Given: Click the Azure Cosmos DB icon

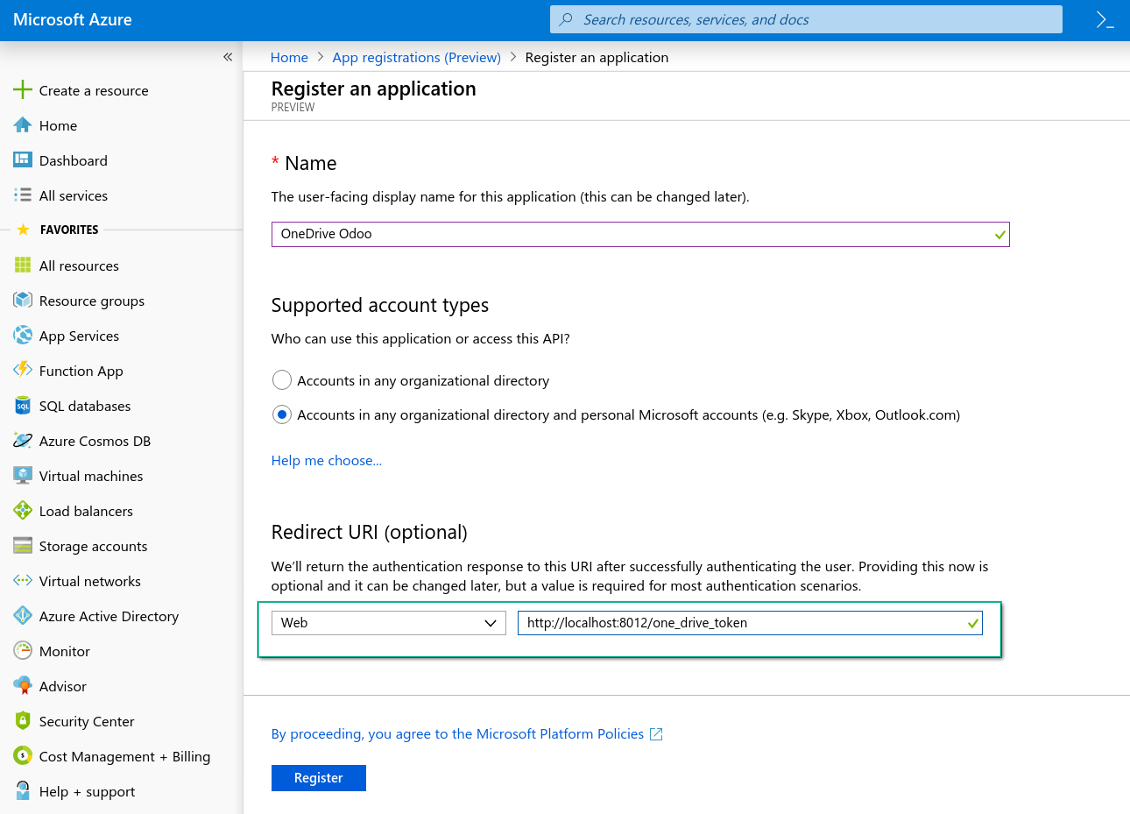Looking at the screenshot, I should (22, 441).
